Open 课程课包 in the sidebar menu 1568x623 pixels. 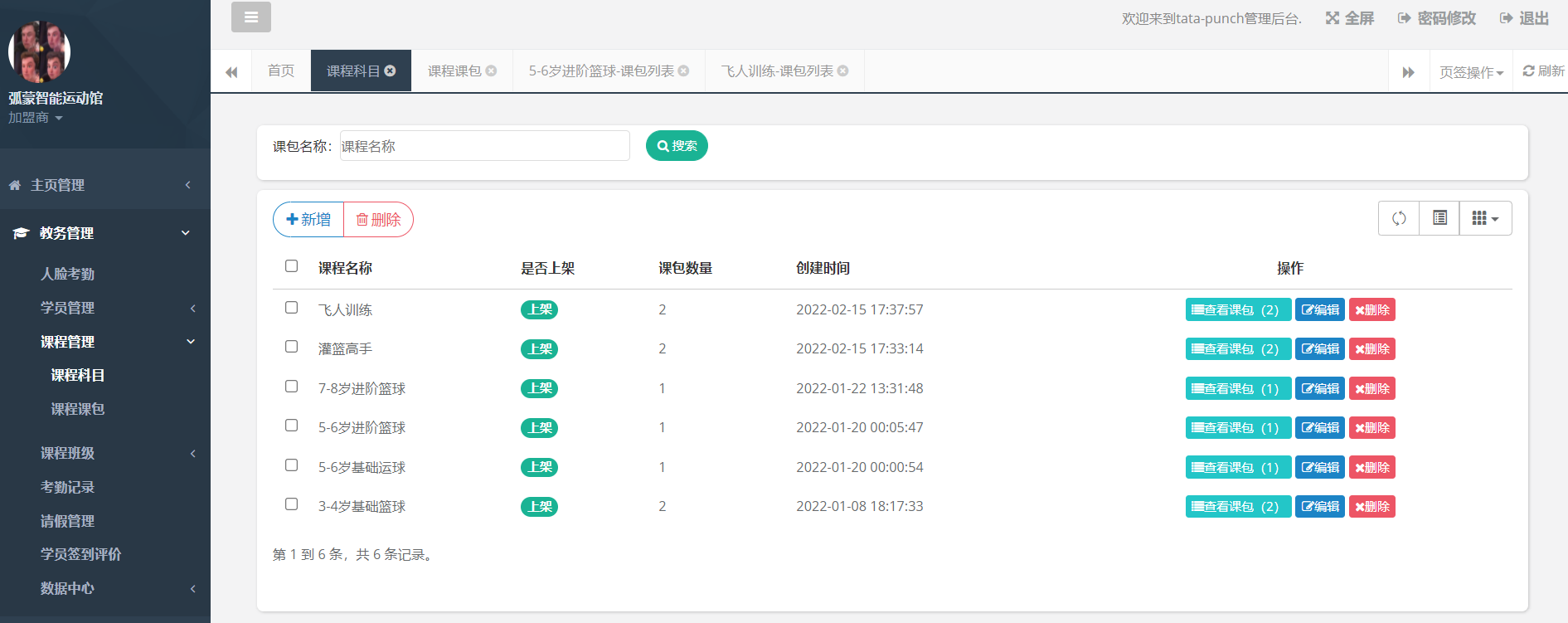78,409
